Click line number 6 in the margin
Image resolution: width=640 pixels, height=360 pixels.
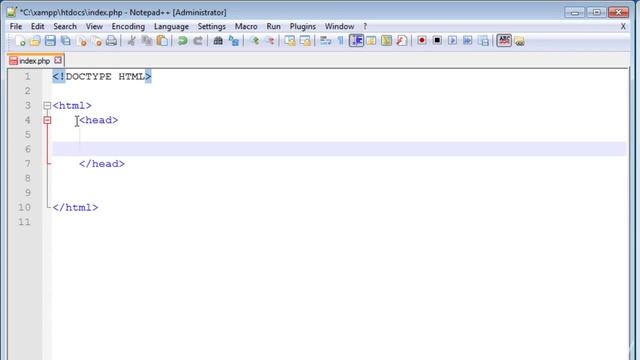[x=28, y=149]
